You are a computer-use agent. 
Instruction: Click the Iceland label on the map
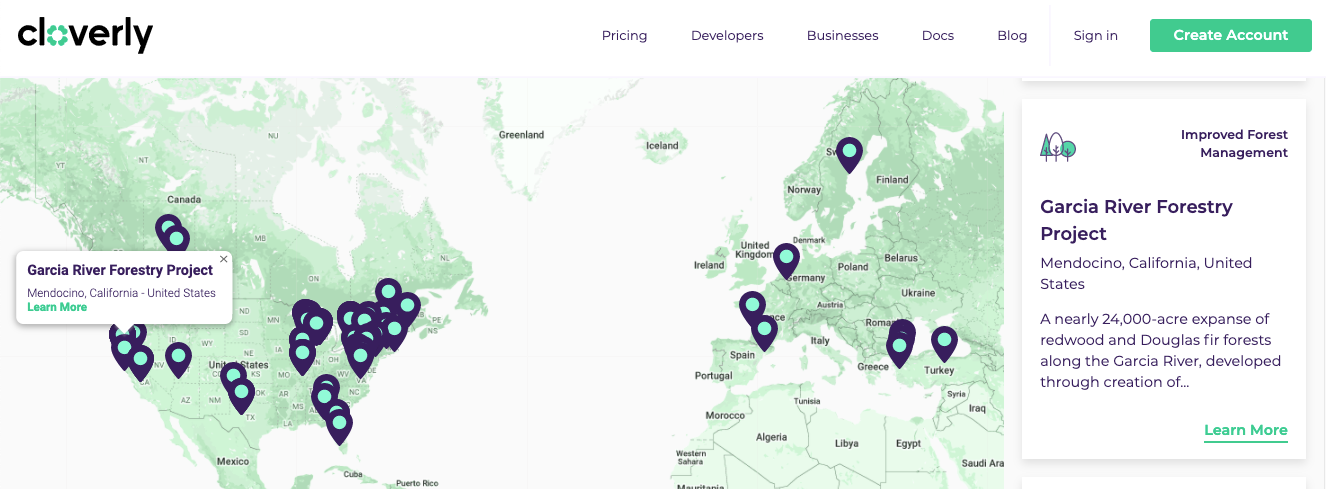point(662,146)
